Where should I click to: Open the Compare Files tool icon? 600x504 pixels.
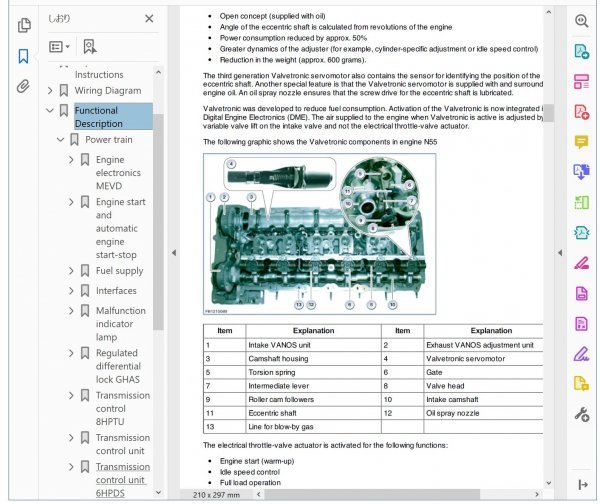582,202
